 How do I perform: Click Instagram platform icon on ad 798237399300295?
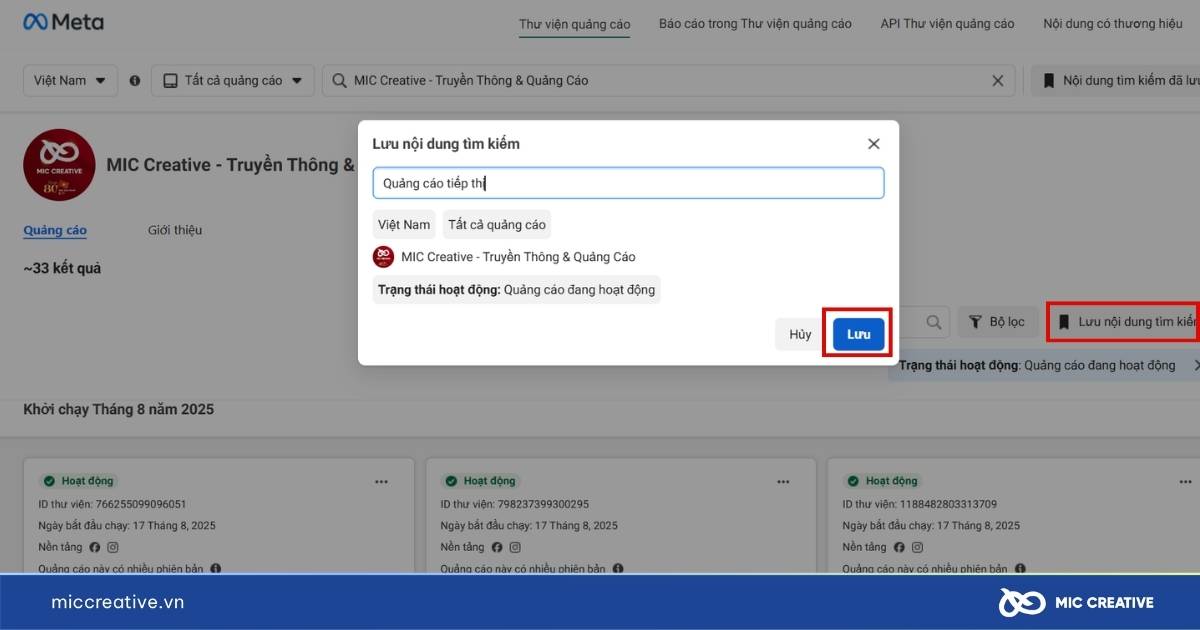click(x=515, y=547)
